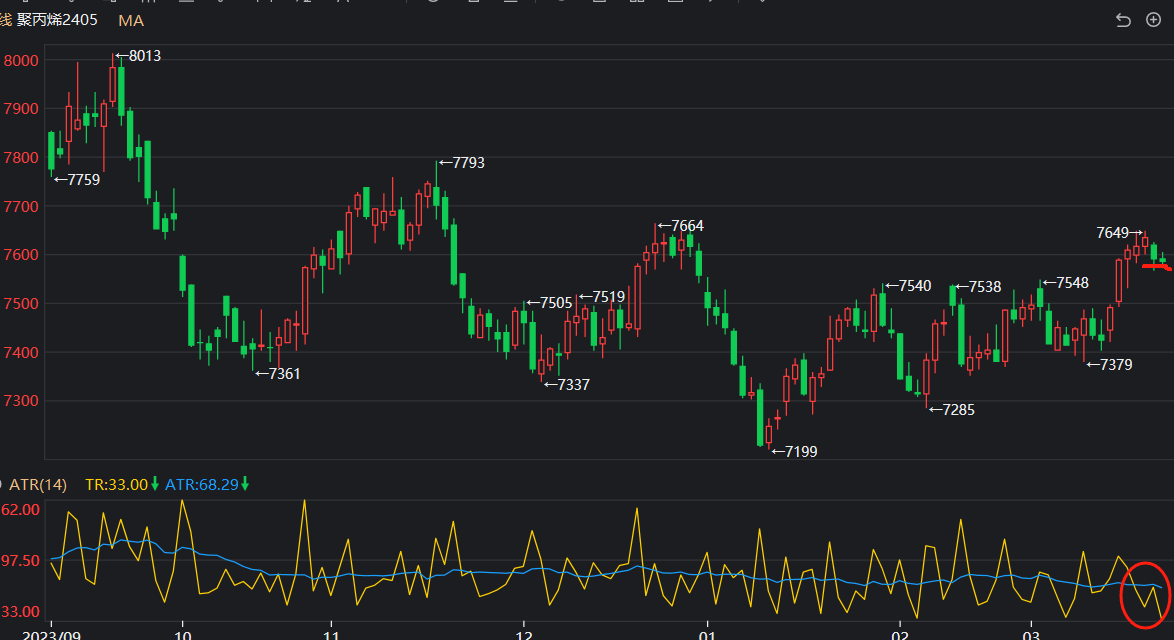The image size is (1174, 640).
Task: Click the 33.00 ATR axis label
Action: point(20,612)
